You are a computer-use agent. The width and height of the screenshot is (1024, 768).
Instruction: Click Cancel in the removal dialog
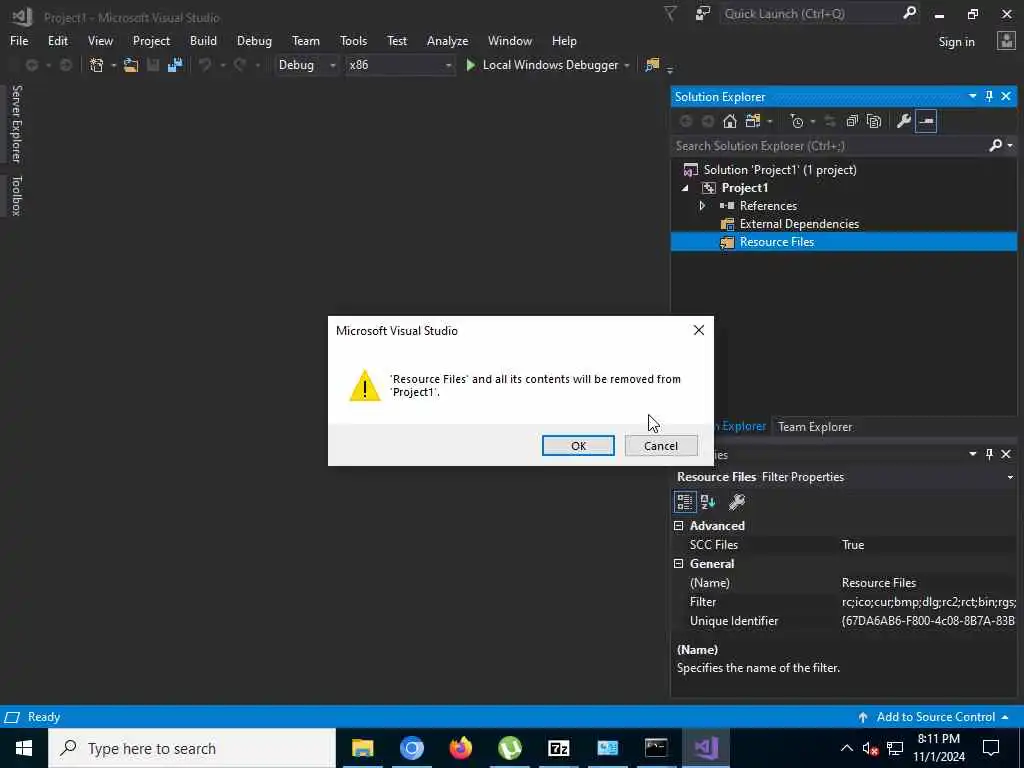point(661,445)
